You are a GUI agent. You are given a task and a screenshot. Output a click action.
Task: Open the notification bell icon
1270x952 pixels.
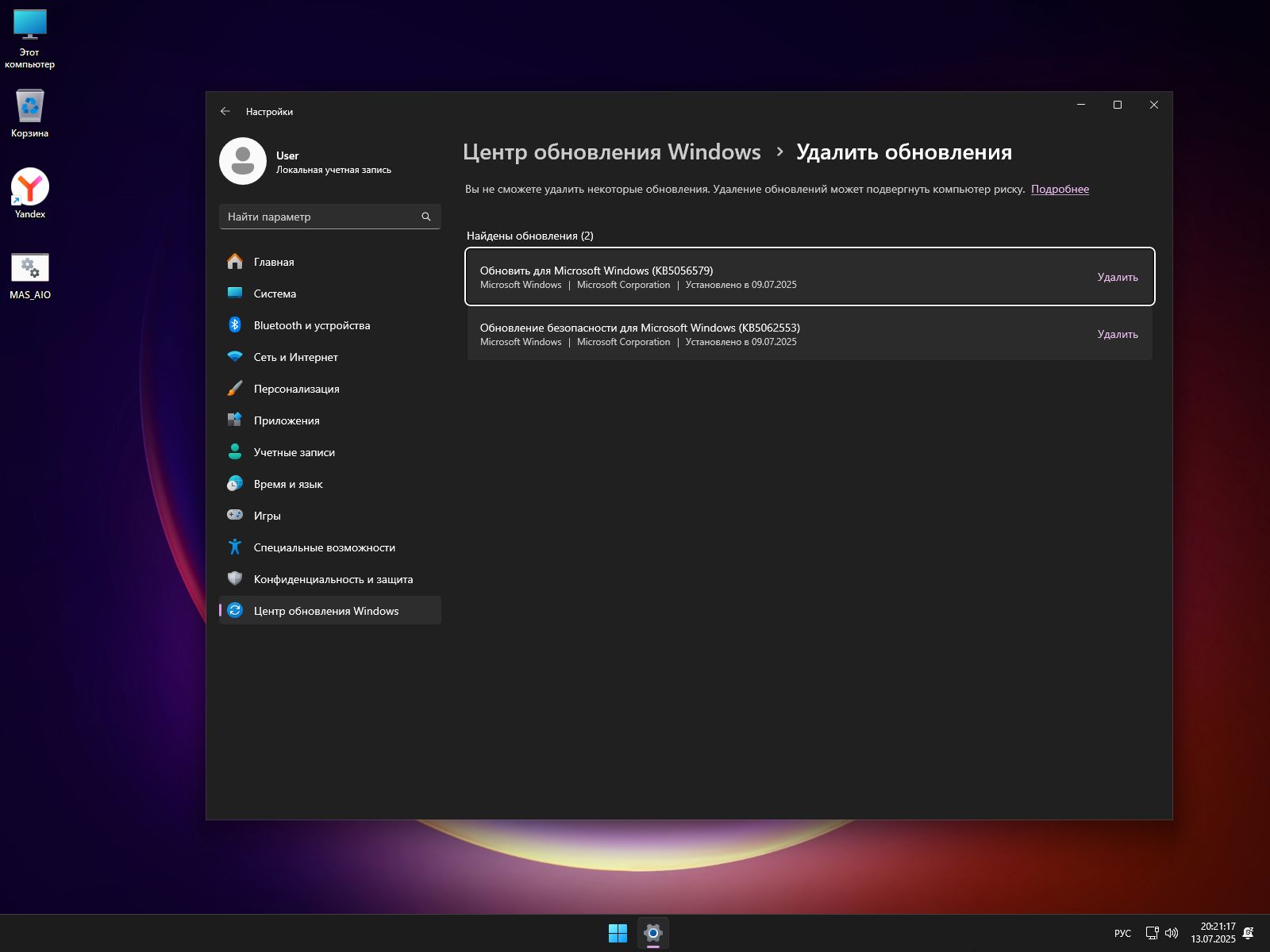[1249, 933]
